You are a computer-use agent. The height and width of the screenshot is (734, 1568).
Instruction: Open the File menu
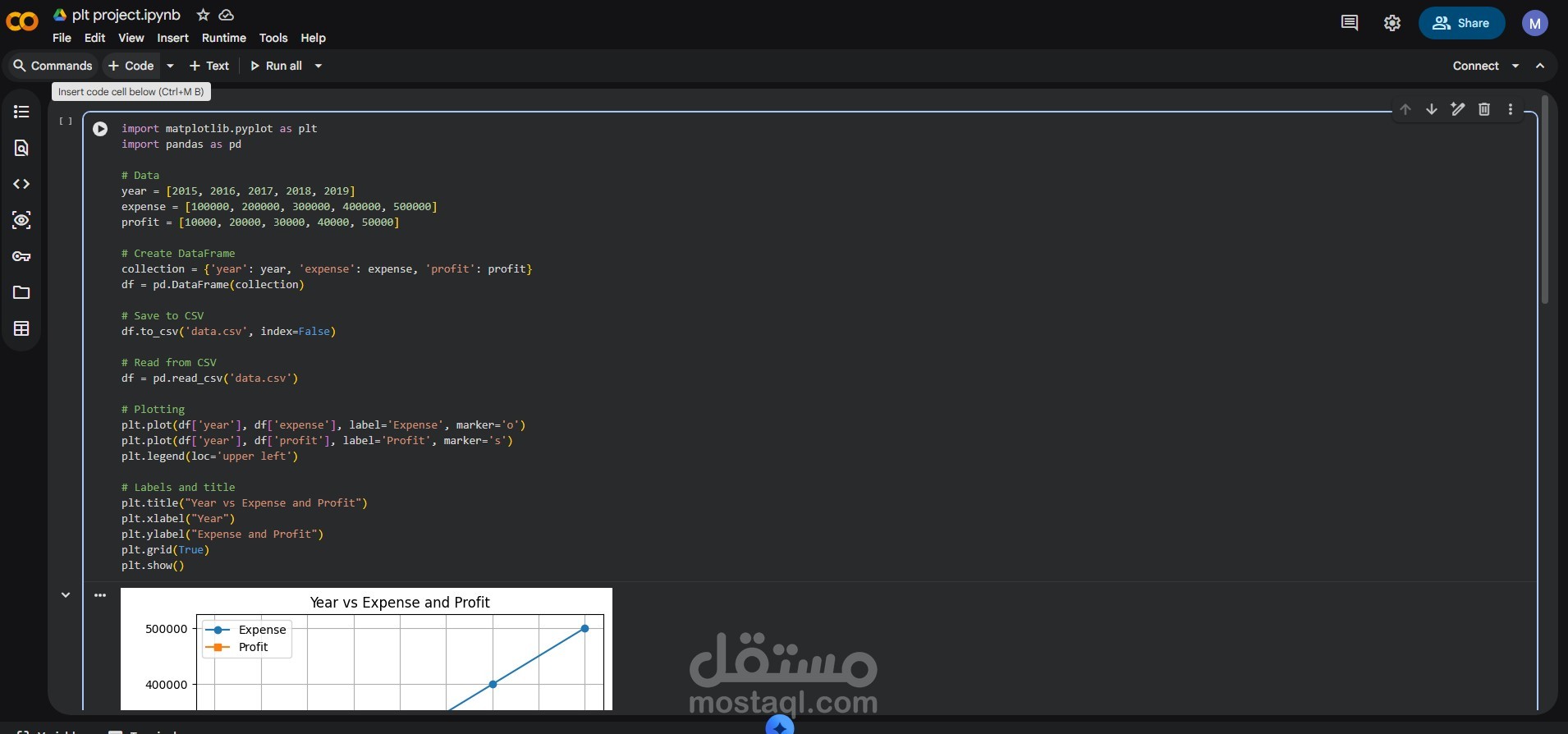[62, 38]
